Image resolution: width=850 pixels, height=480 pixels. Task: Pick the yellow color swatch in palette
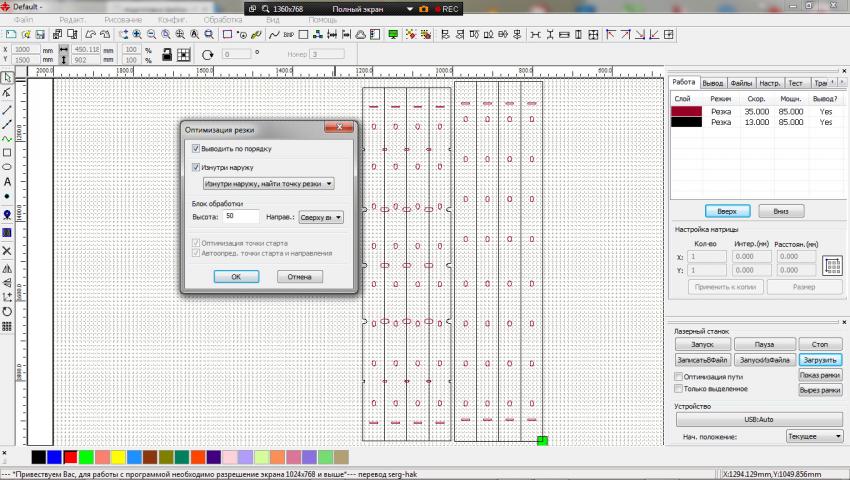tap(118, 457)
